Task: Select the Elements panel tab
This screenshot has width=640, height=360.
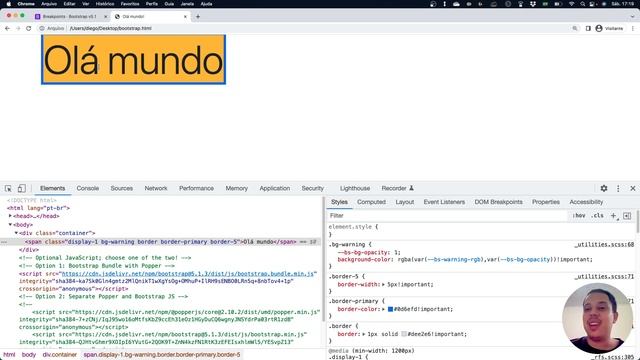Action: click(x=53, y=189)
